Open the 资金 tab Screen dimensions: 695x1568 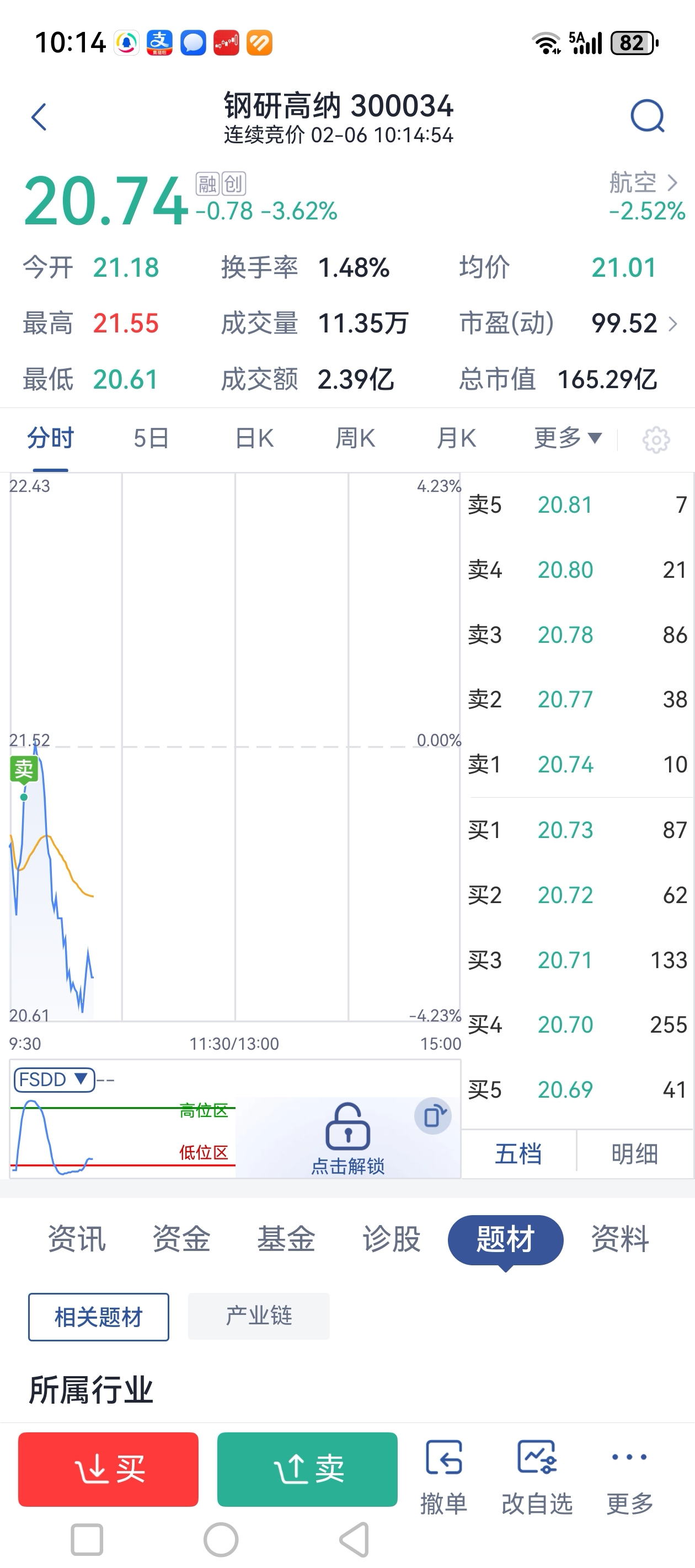181,1239
